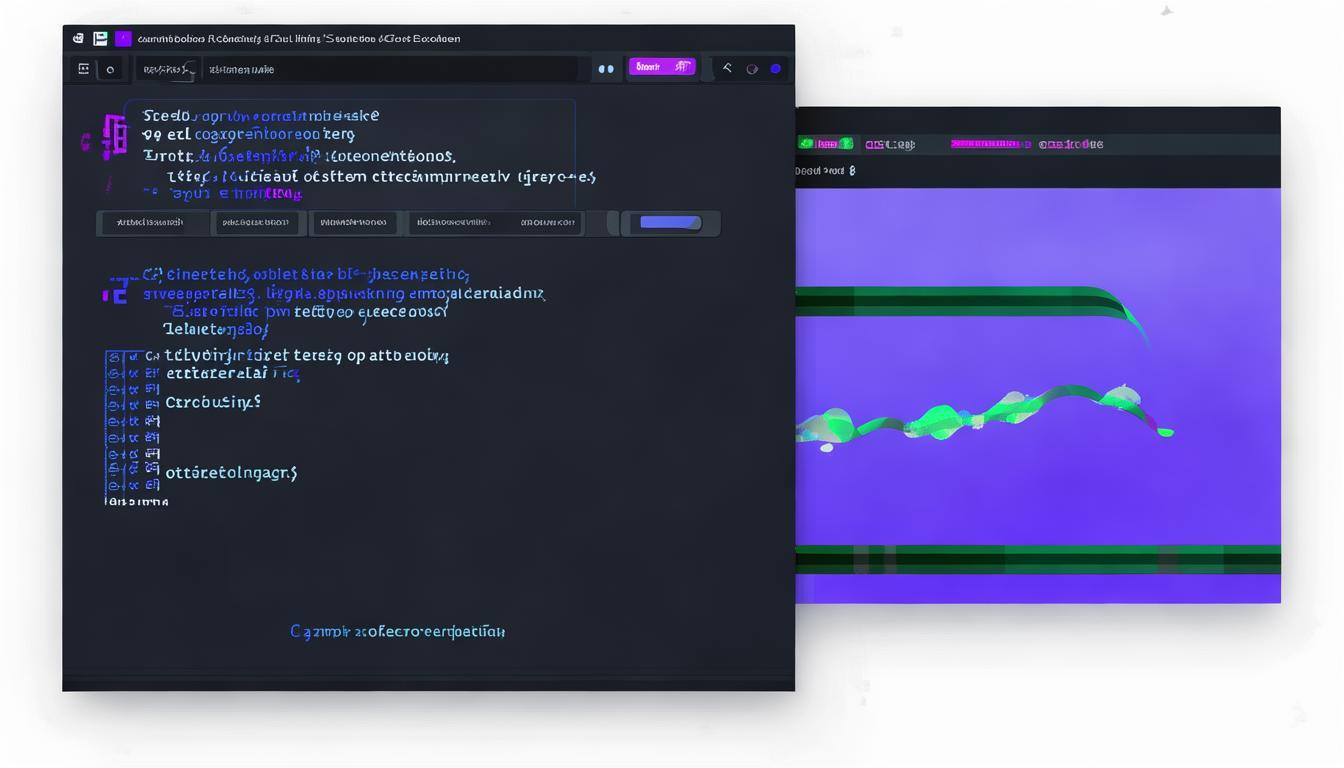Switch to the first tab below the description block
This screenshot has height=768, width=1344.
pos(153,222)
